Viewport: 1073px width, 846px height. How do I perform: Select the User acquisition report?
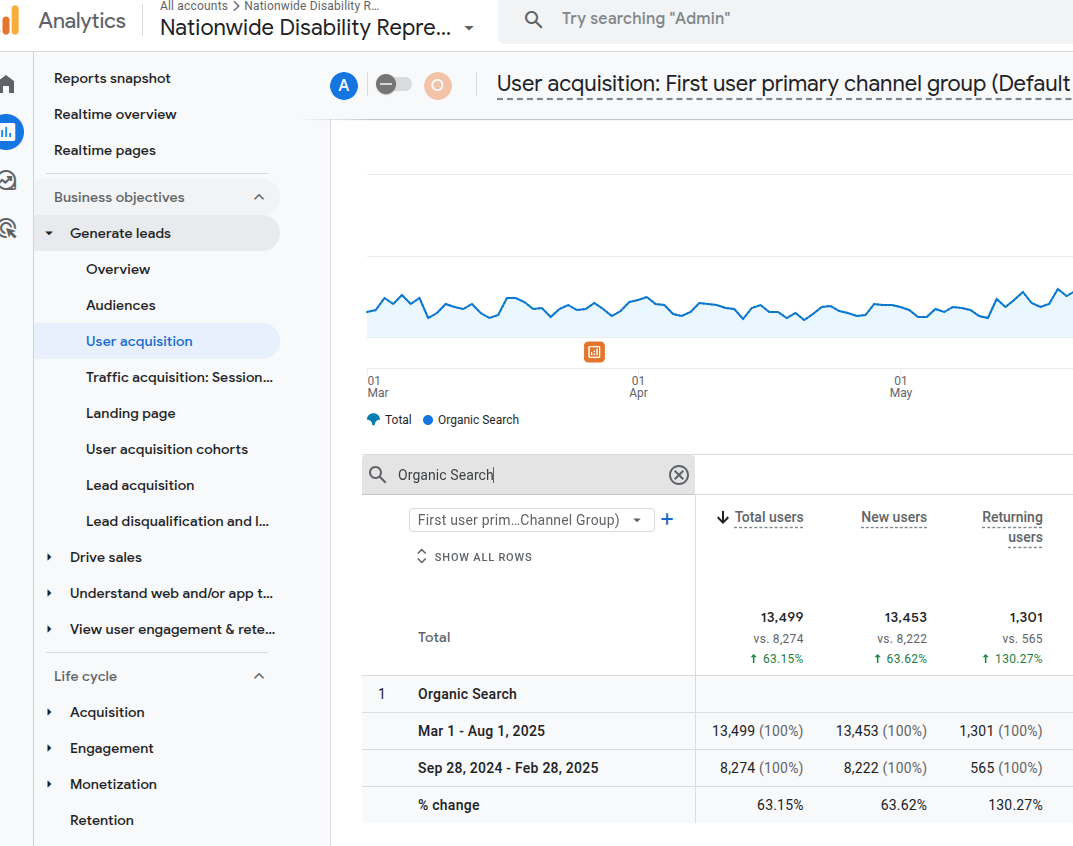click(157, 341)
